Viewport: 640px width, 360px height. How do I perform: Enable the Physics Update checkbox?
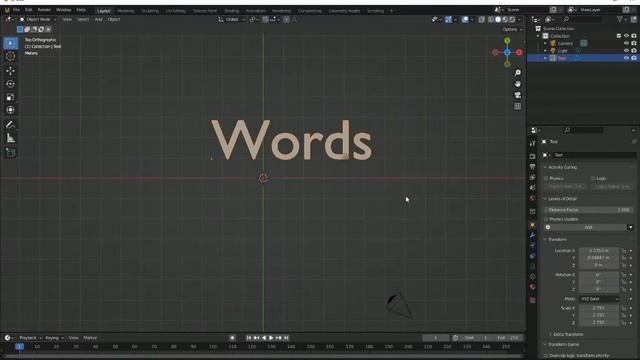point(546,219)
